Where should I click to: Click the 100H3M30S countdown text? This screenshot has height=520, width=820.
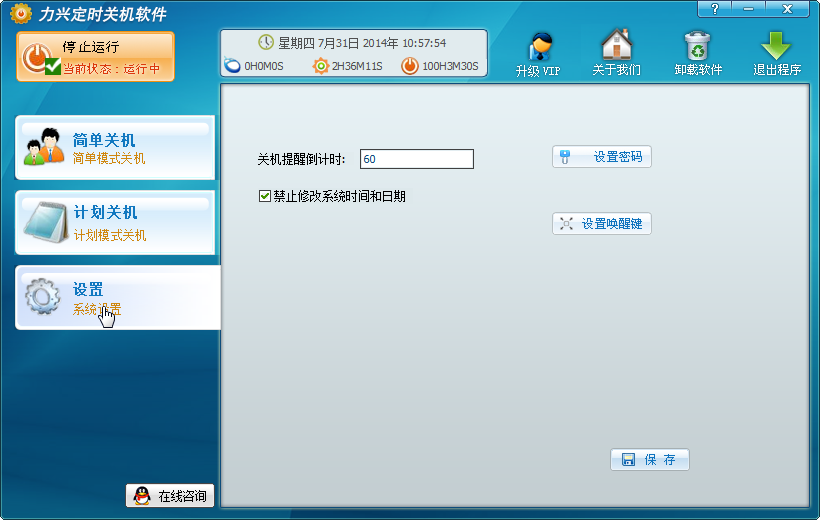click(450, 66)
